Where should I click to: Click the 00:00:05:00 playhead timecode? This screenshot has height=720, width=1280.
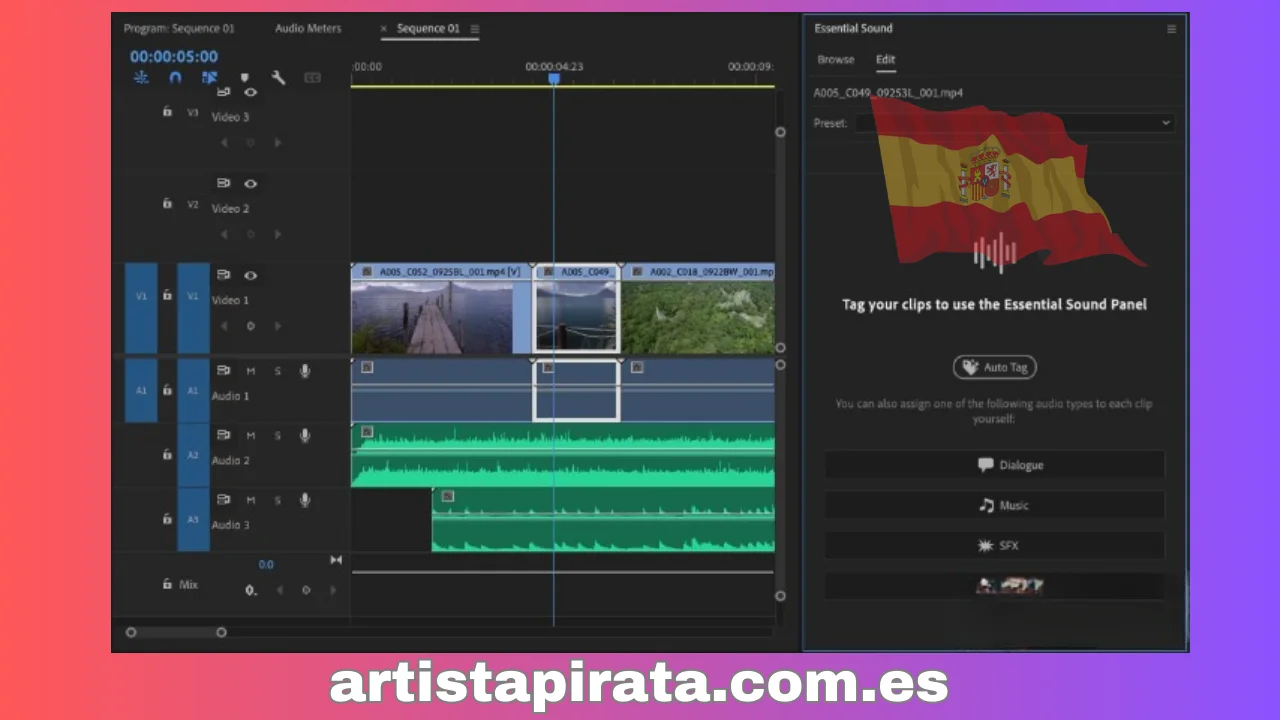(x=174, y=57)
